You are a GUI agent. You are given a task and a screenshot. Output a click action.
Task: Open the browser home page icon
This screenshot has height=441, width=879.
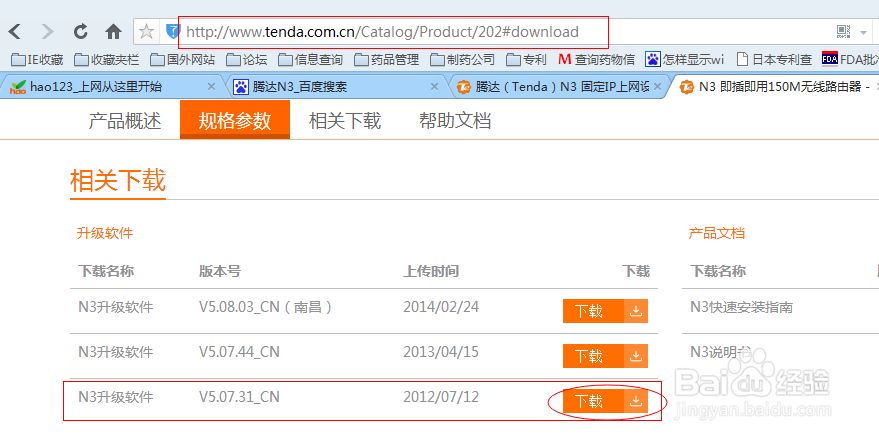click(x=114, y=32)
